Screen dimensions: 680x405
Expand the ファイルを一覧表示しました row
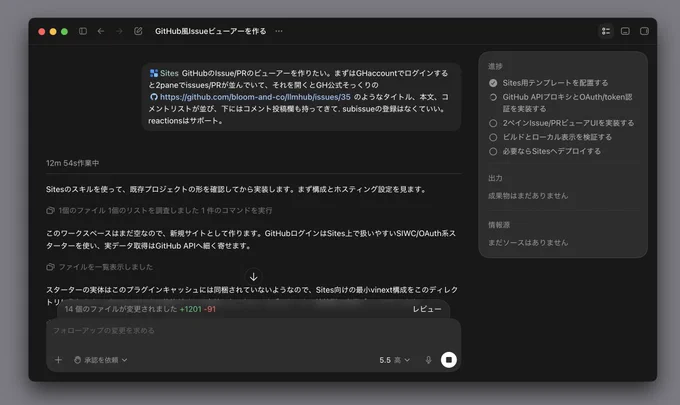[99, 267]
